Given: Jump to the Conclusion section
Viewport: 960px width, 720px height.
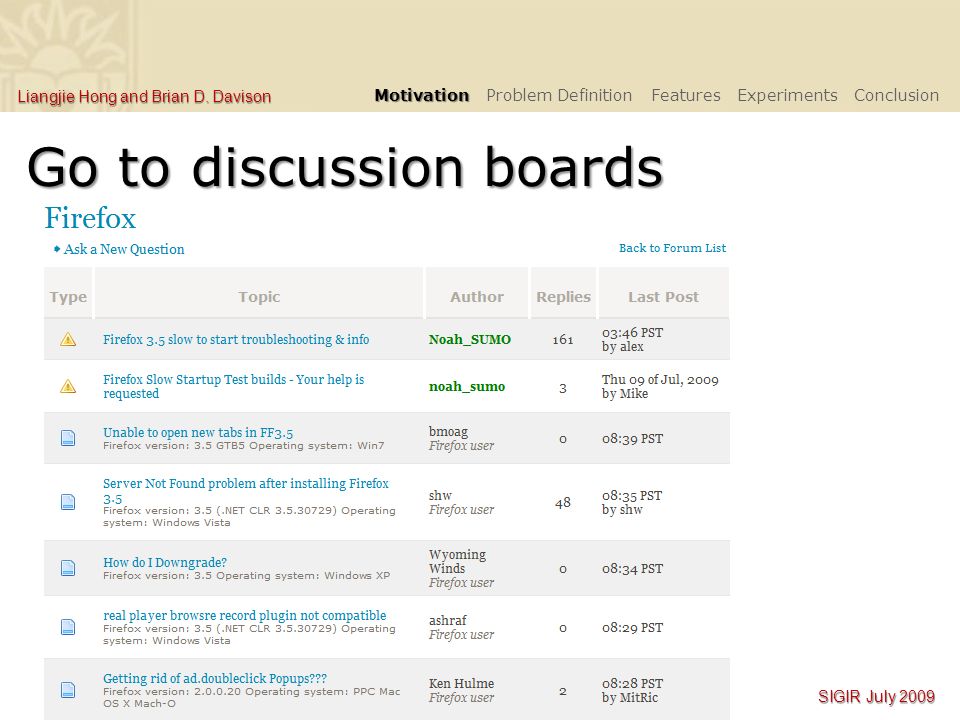Looking at the screenshot, I should pyautogui.click(x=896, y=96).
